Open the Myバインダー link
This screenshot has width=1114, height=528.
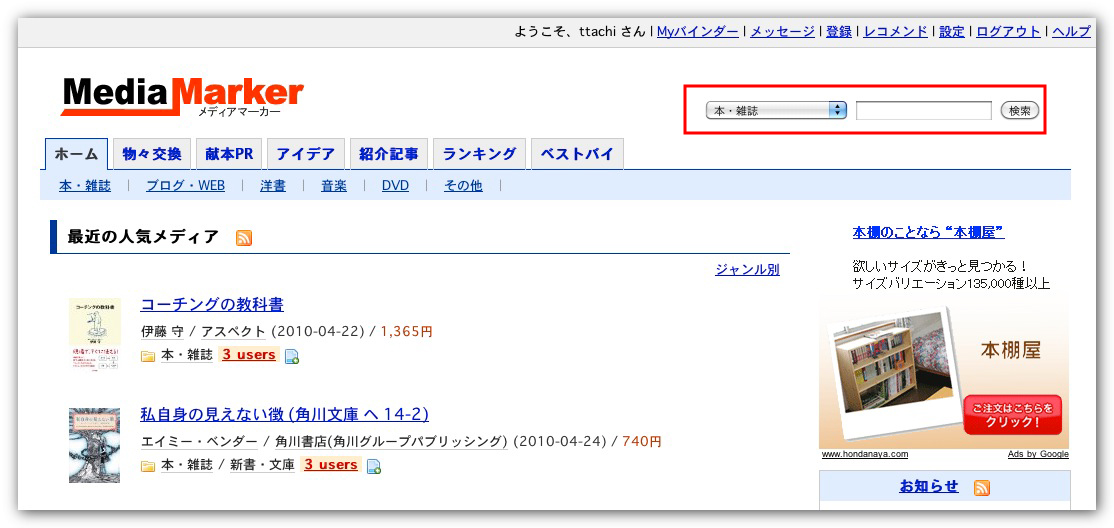[698, 32]
